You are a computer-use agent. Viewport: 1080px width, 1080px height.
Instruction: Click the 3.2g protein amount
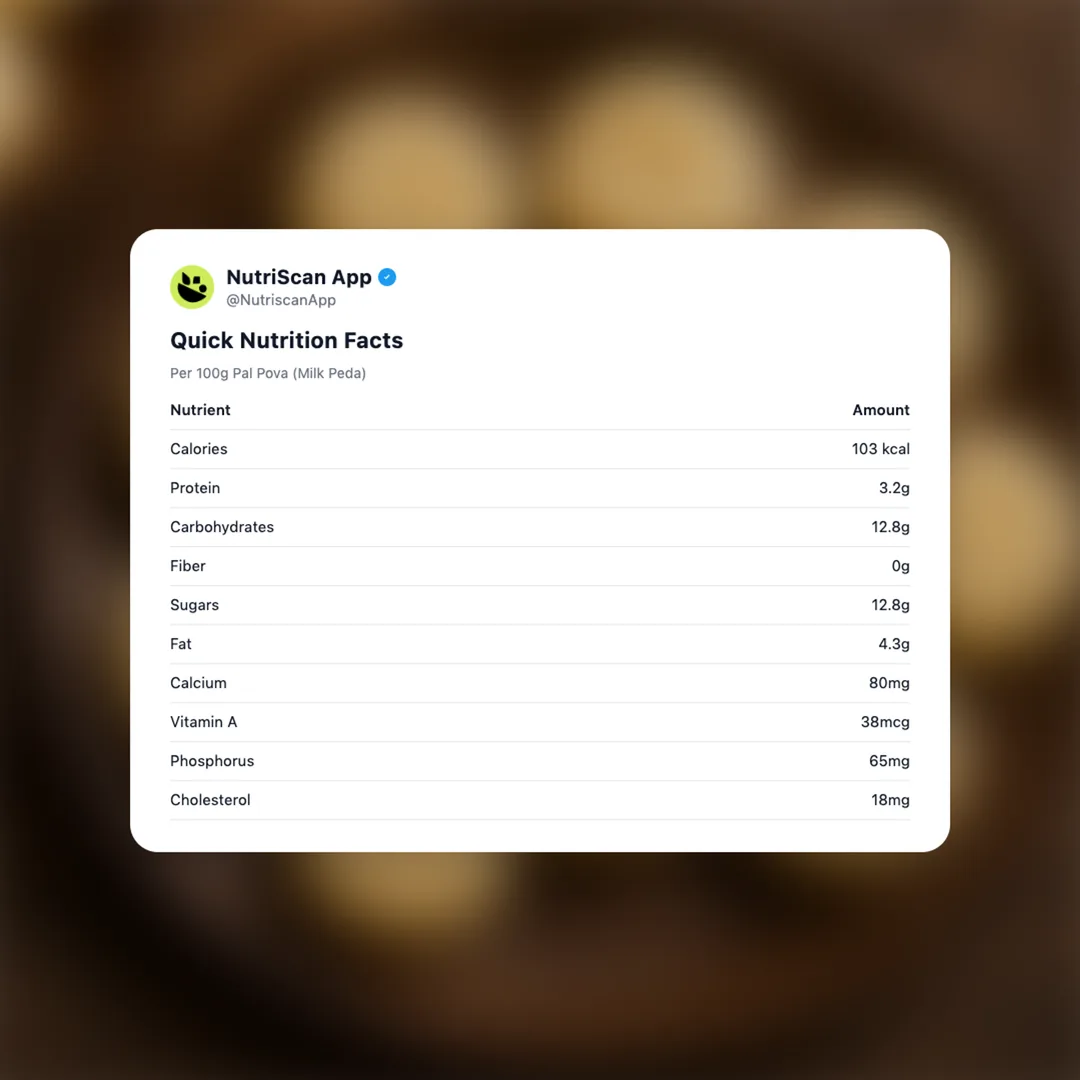(x=894, y=488)
